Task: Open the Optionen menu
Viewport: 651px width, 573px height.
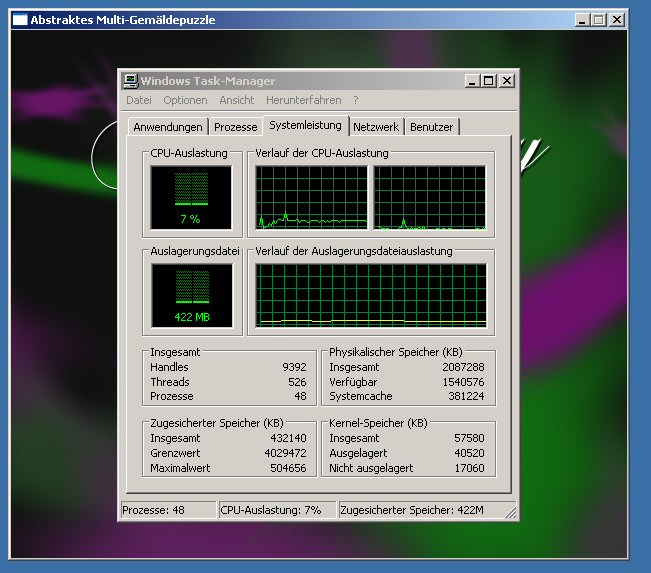Action: [185, 100]
